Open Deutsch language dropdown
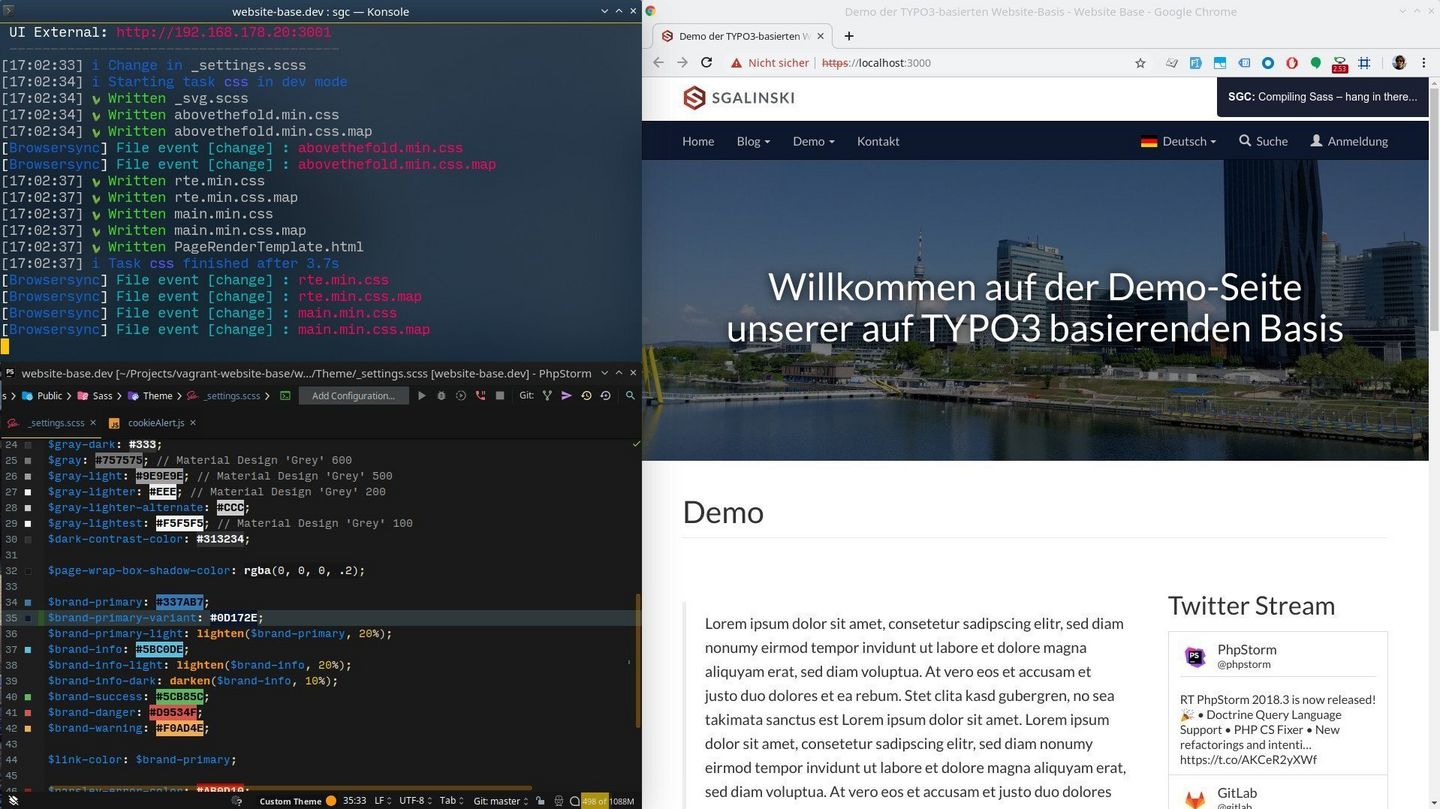 pos(1178,141)
